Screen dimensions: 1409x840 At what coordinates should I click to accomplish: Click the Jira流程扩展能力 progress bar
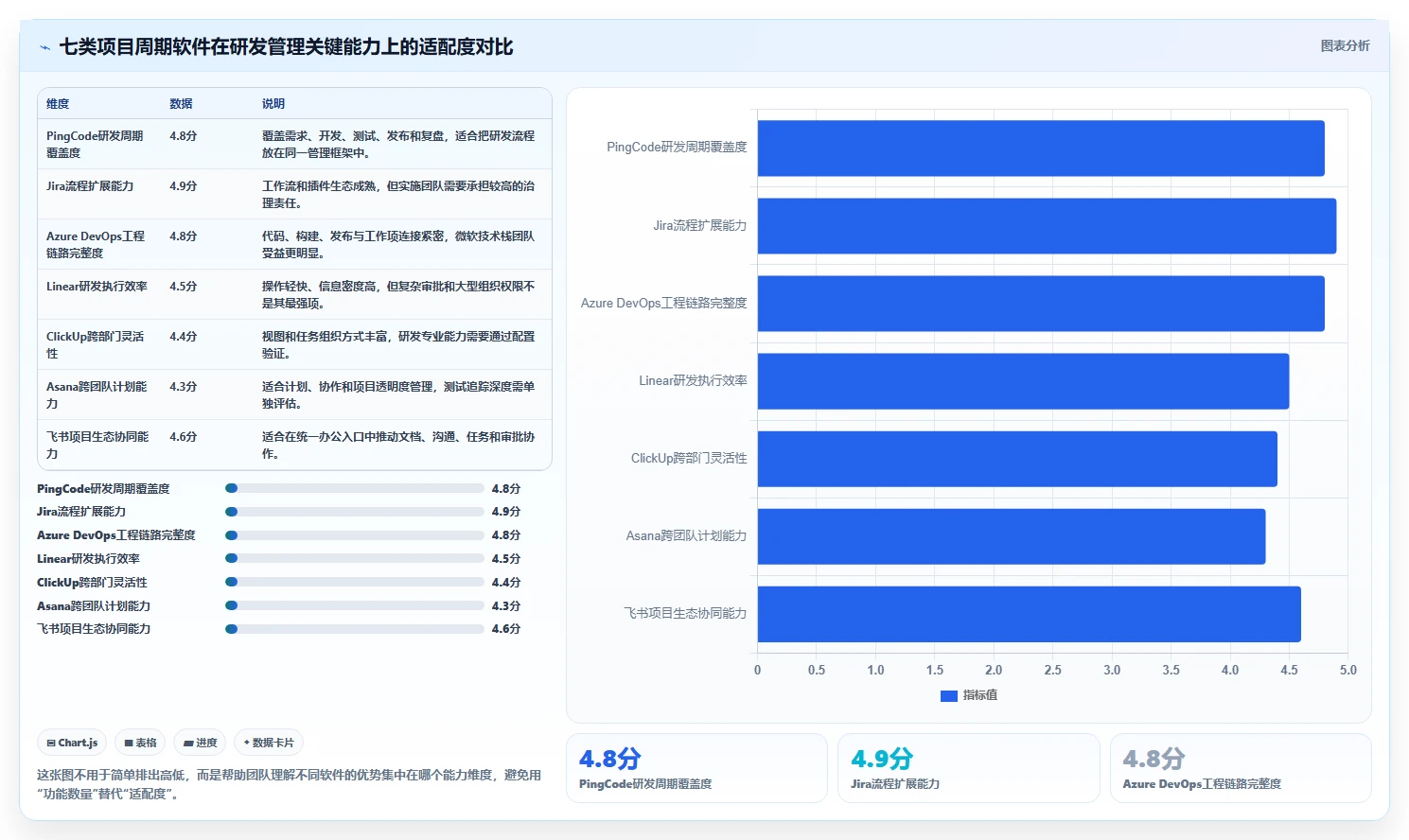(355, 512)
